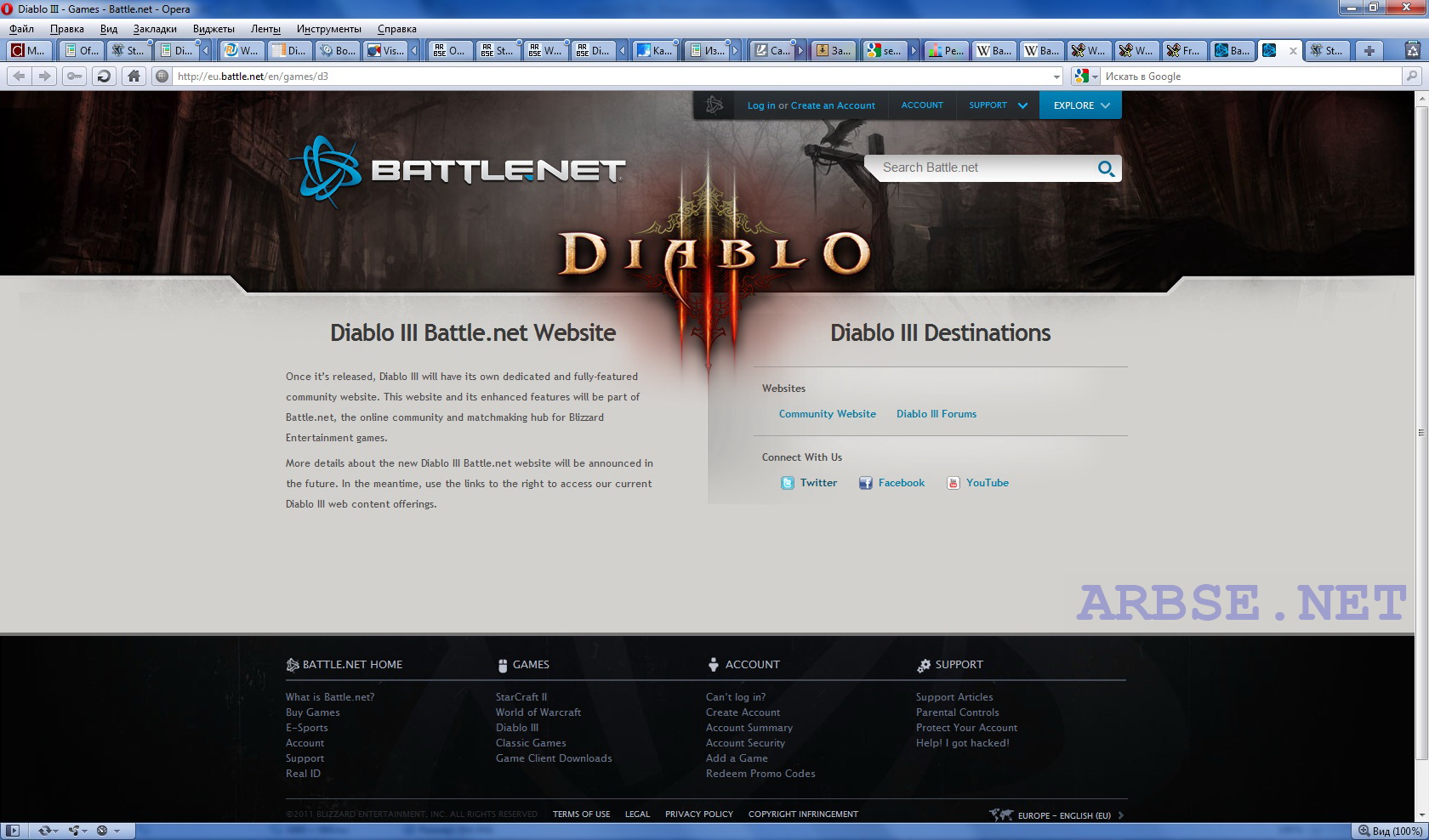Open PRIVACY POLICY footer link

[x=699, y=814]
